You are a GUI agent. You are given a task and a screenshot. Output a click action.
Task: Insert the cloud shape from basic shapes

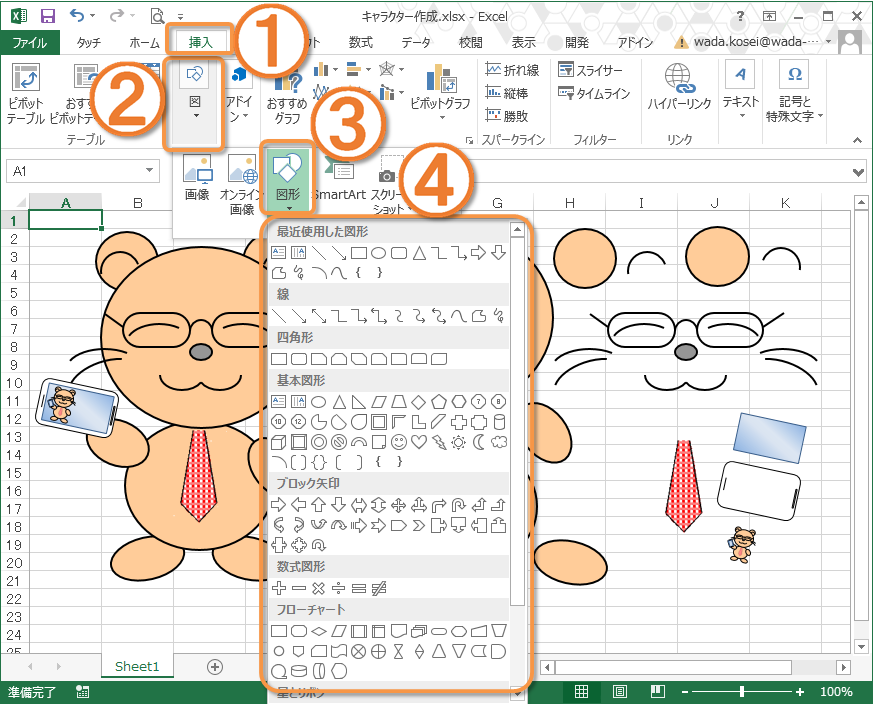pyautogui.click(x=499, y=442)
